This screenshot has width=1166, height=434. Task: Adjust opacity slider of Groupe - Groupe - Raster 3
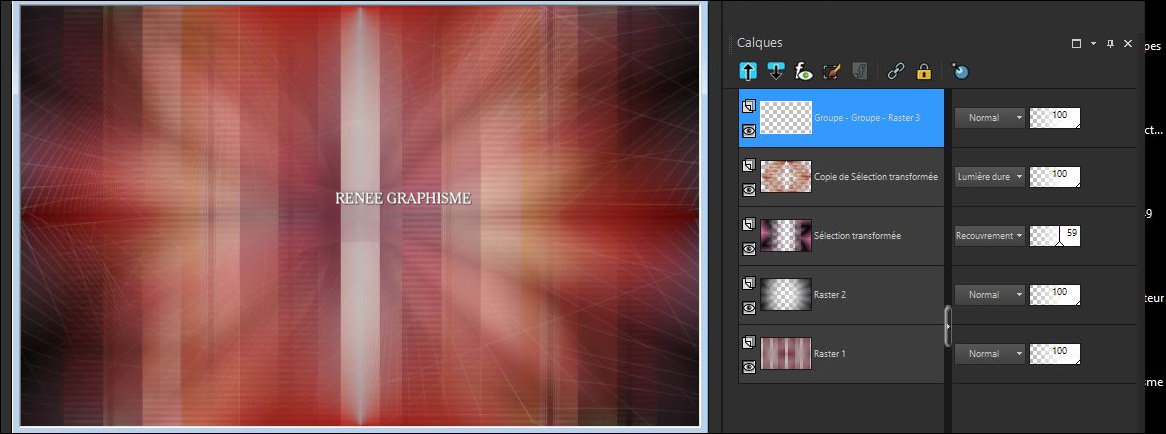1054,117
